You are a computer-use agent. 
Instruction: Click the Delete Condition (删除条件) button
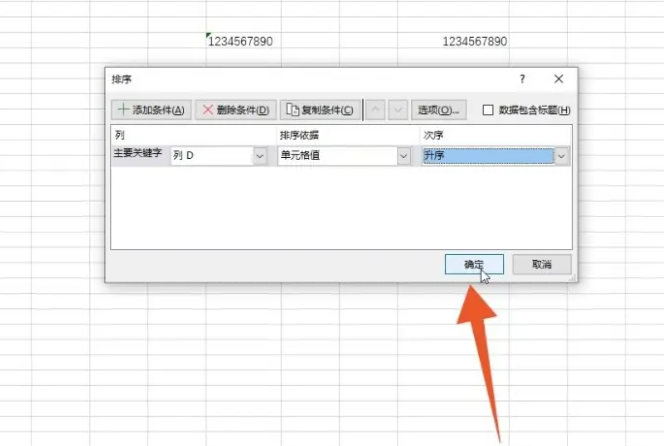(235, 110)
